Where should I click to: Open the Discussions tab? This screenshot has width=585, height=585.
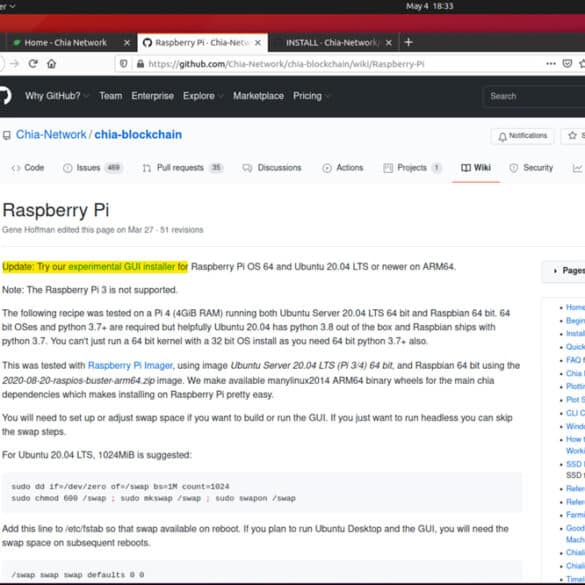point(272,168)
